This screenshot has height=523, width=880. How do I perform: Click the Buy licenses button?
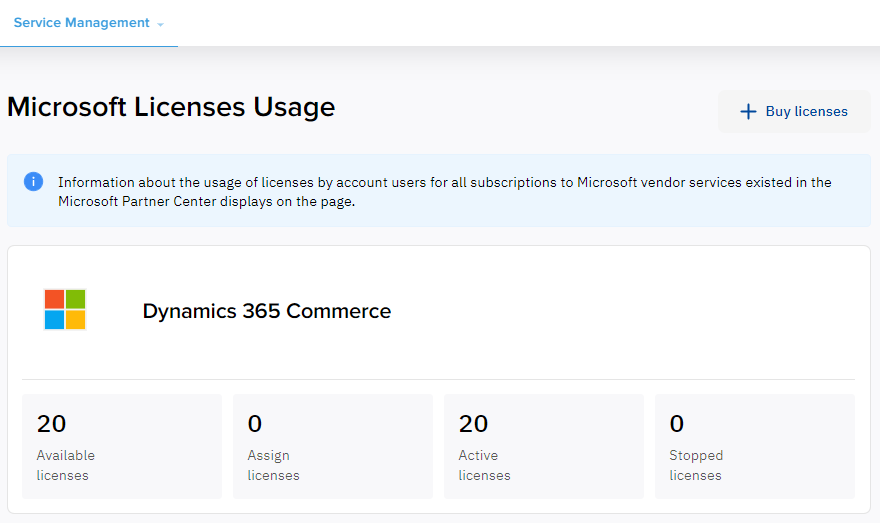point(794,112)
